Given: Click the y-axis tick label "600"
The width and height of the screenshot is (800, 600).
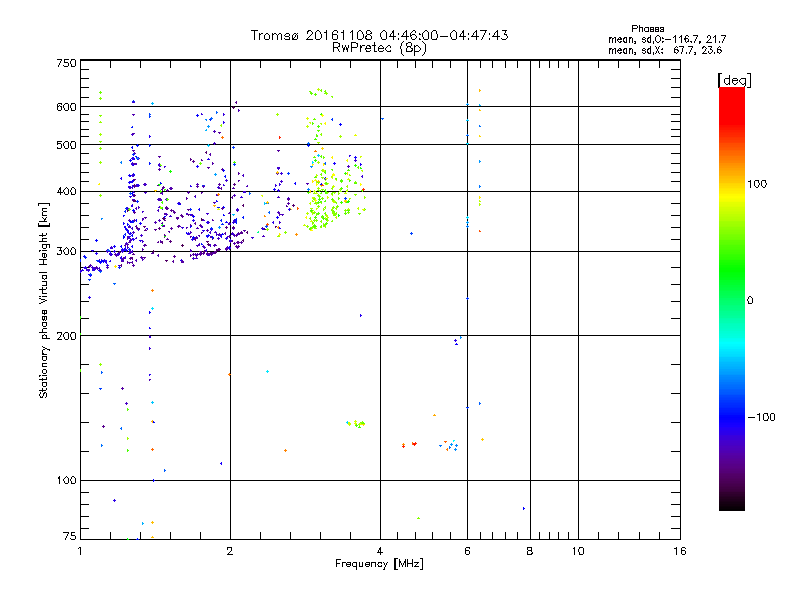Looking at the screenshot, I should tap(66, 107).
